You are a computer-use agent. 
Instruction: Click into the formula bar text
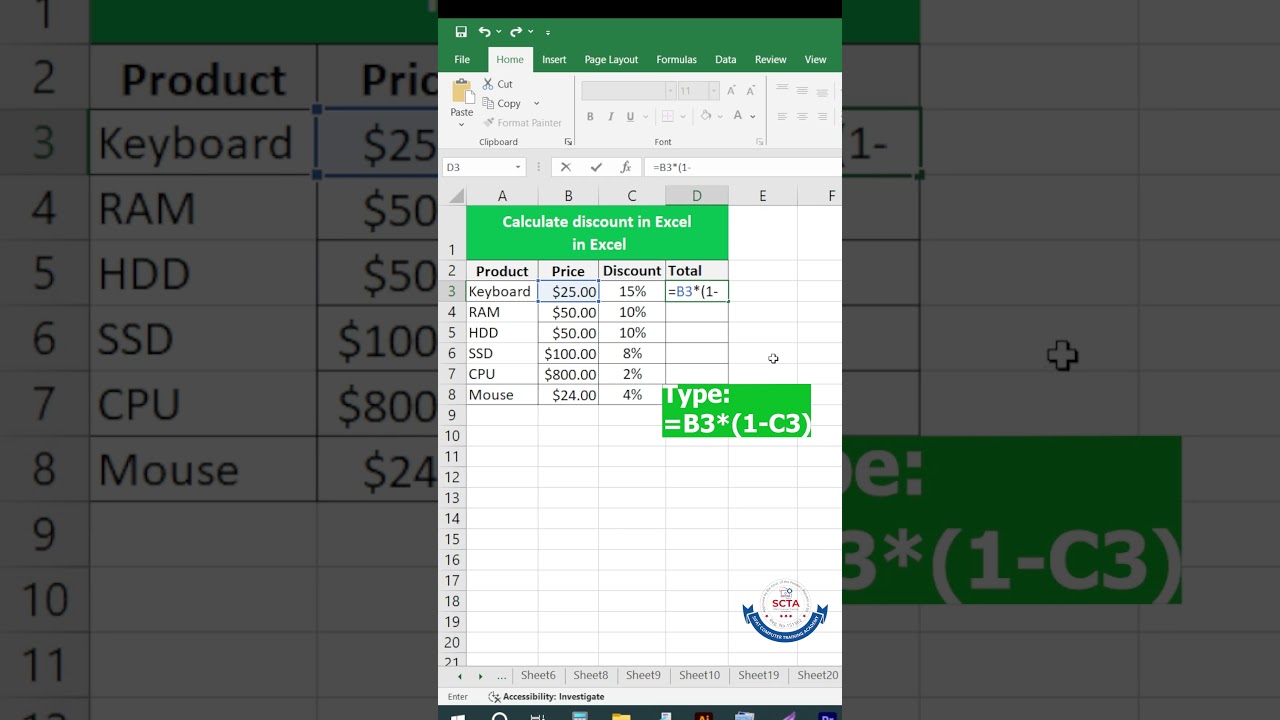(x=743, y=167)
